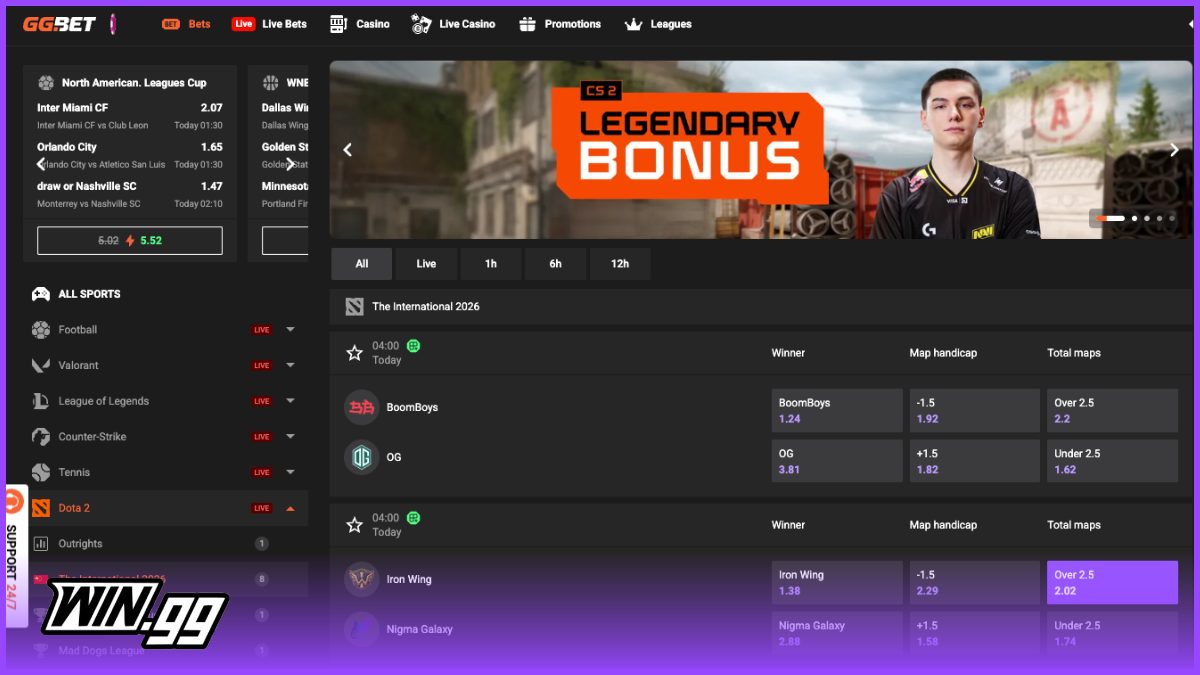
Task: Click the BoomBoys team logo
Action: [361, 407]
